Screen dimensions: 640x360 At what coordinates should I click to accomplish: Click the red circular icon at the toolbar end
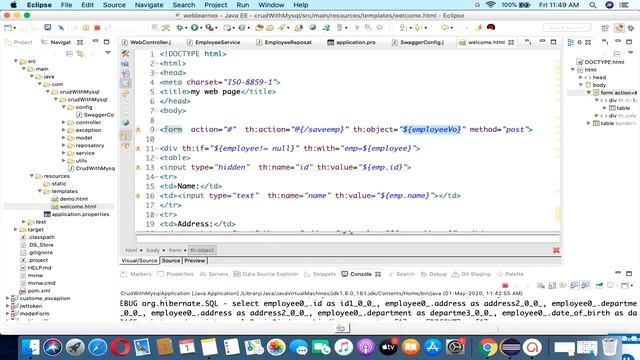point(491,27)
